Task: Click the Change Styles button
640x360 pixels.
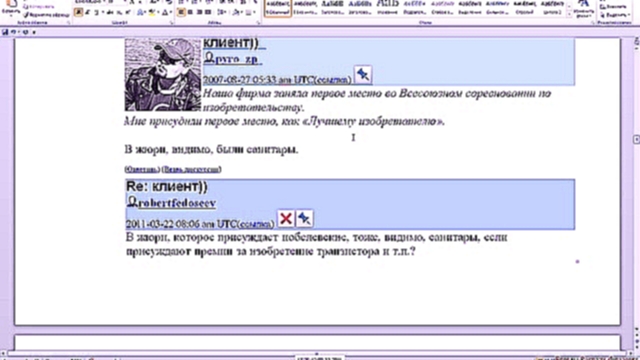Action: [584, 9]
